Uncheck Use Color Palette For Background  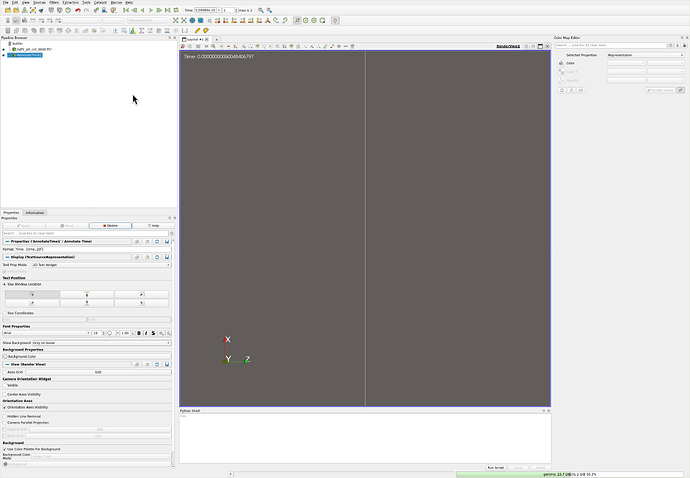pos(5,449)
